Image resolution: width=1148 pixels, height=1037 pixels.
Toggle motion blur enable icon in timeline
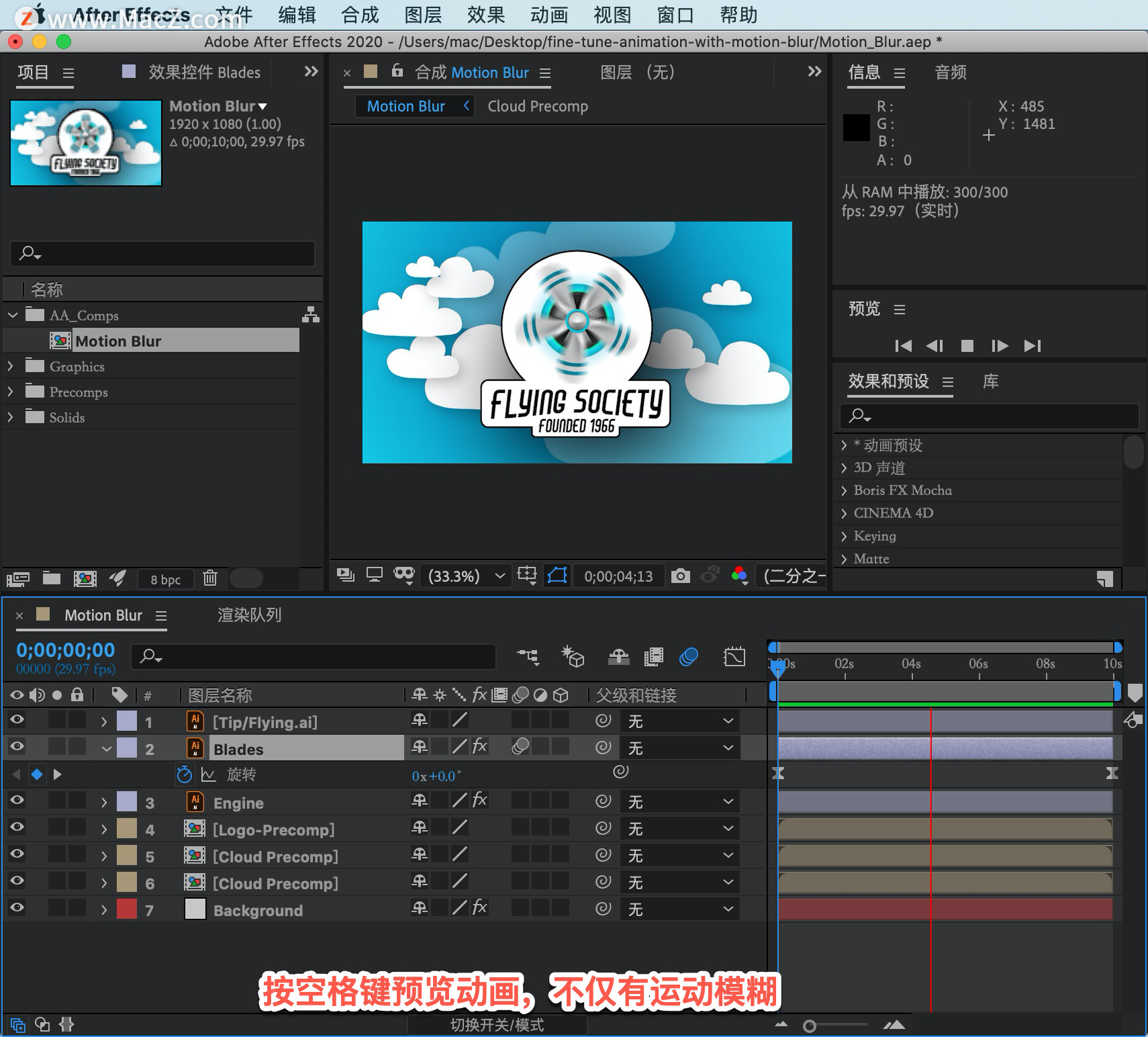(689, 656)
